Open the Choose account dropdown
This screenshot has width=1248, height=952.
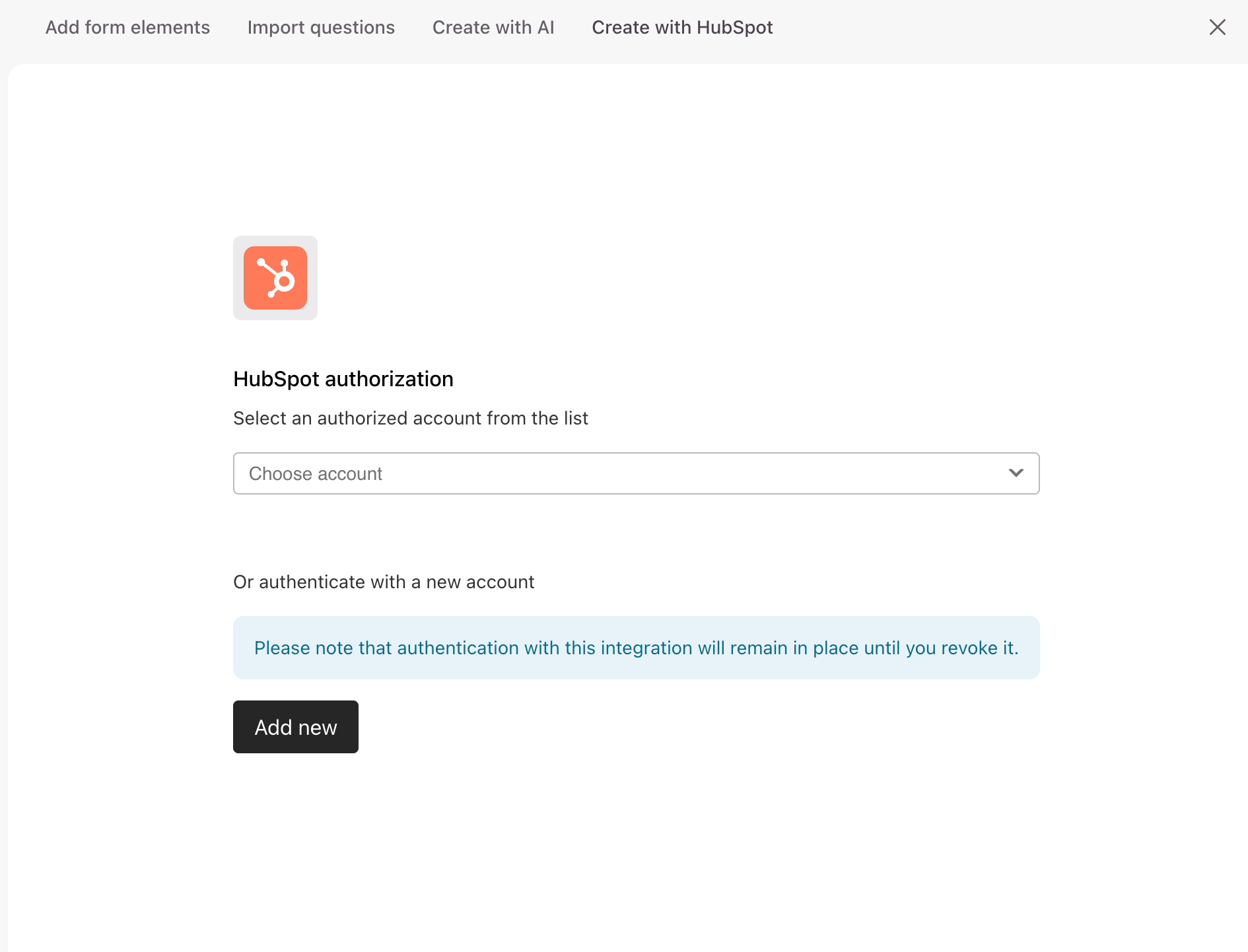[x=635, y=473]
